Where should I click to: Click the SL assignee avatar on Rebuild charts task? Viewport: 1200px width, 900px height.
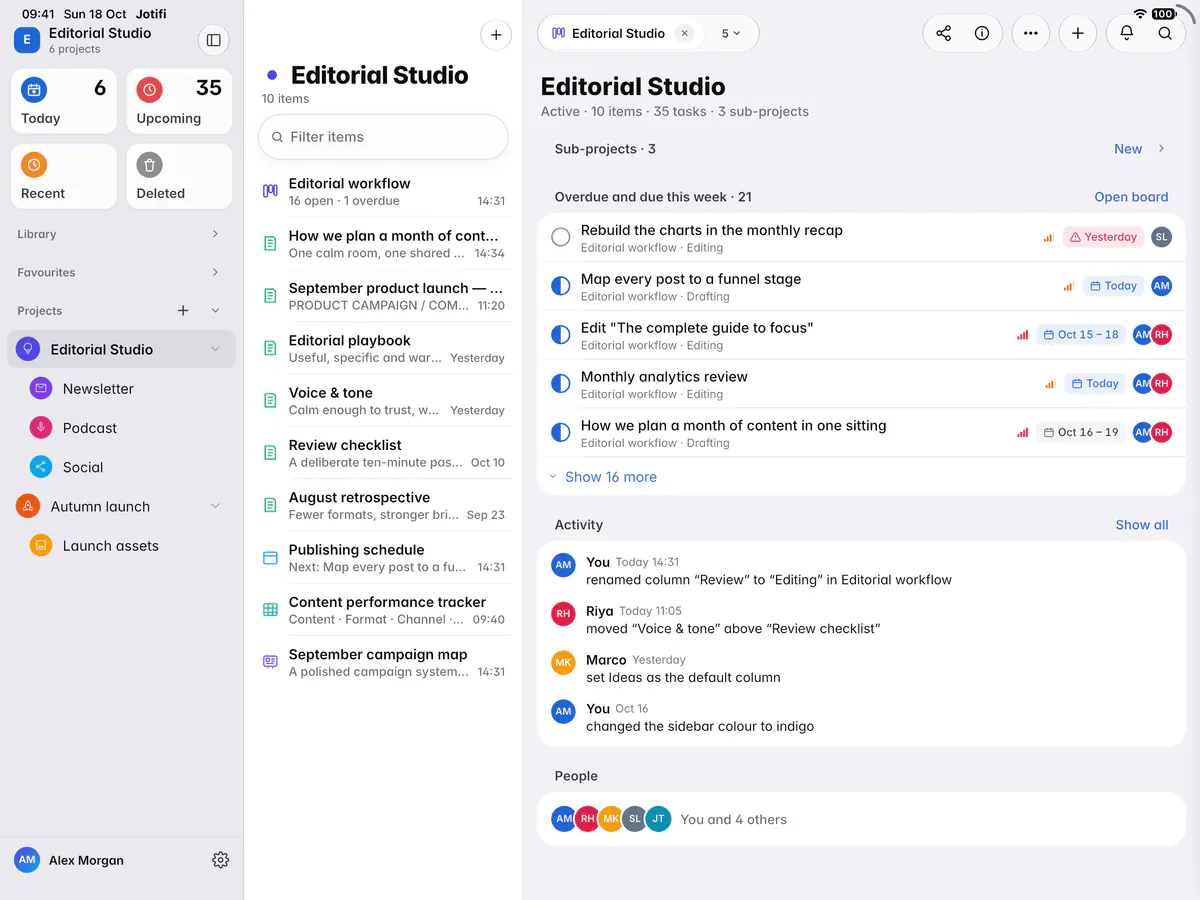coord(1161,237)
